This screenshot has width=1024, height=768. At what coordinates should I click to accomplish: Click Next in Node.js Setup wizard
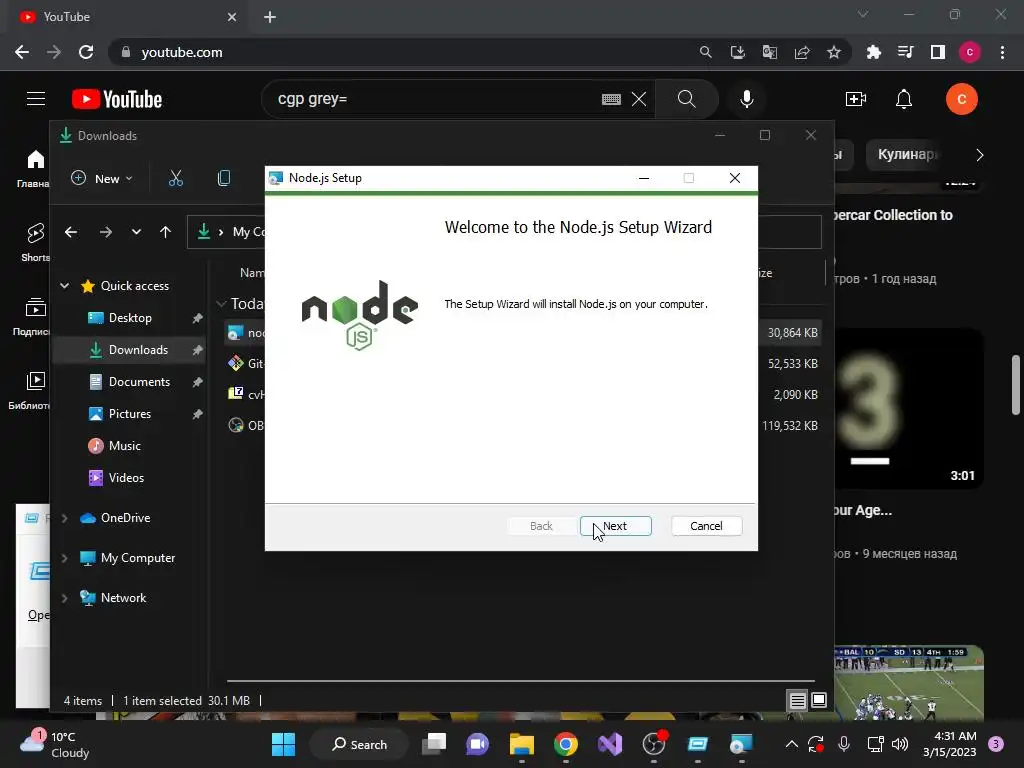tap(615, 526)
